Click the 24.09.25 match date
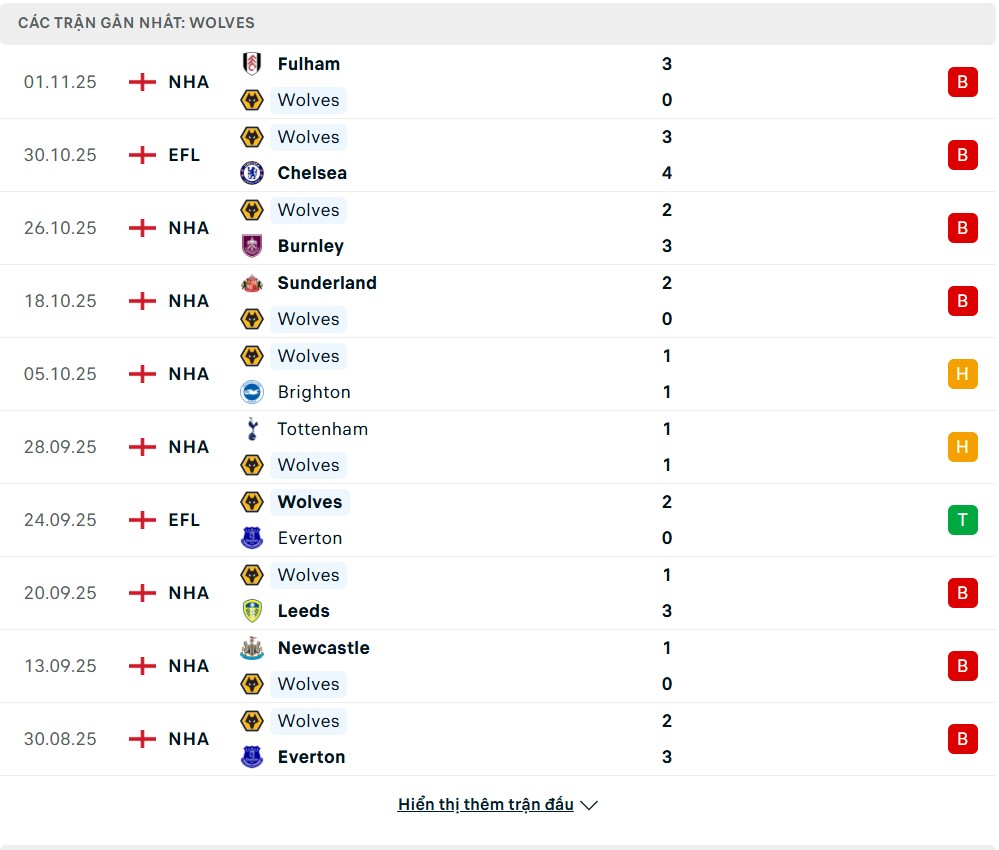 pyautogui.click(x=60, y=520)
